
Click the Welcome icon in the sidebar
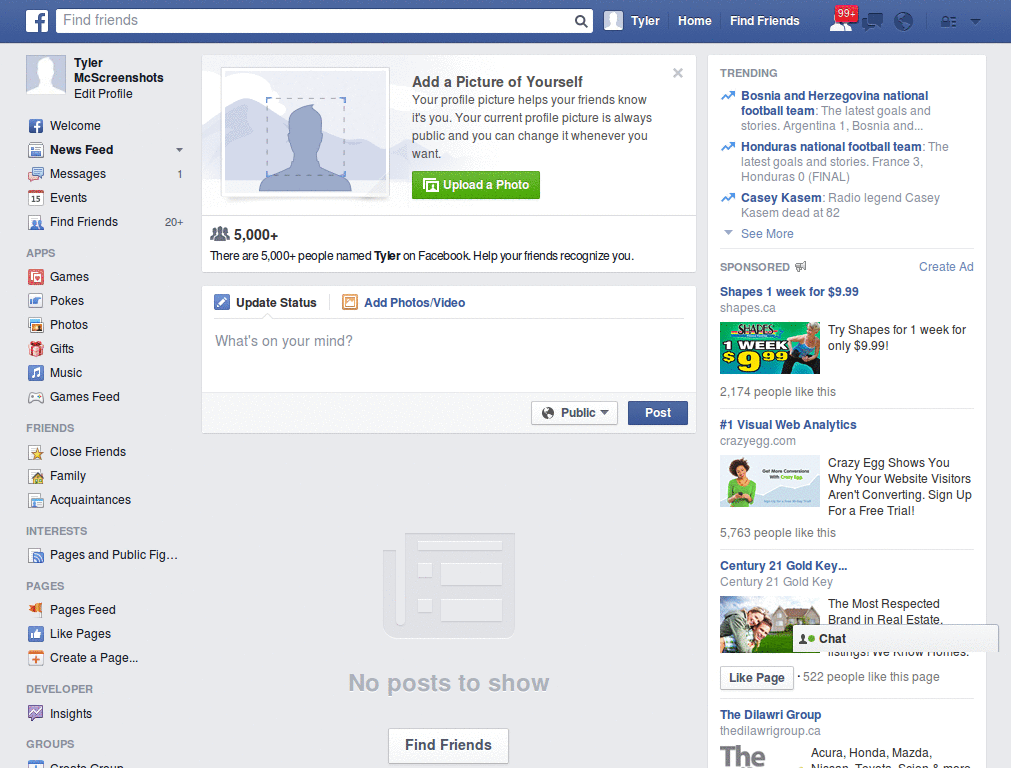click(x=36, y=126)
